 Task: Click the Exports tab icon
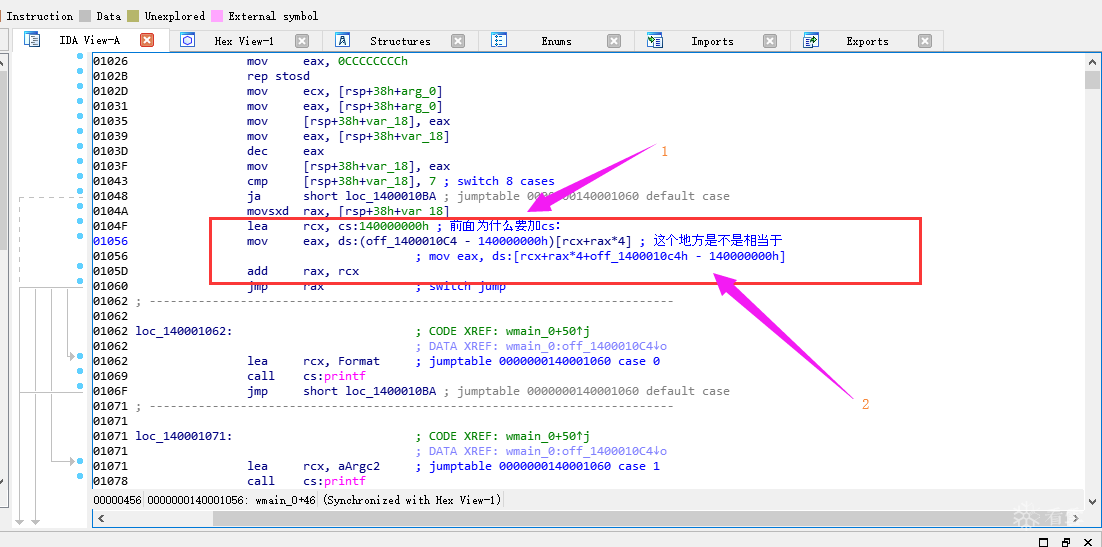810,40
